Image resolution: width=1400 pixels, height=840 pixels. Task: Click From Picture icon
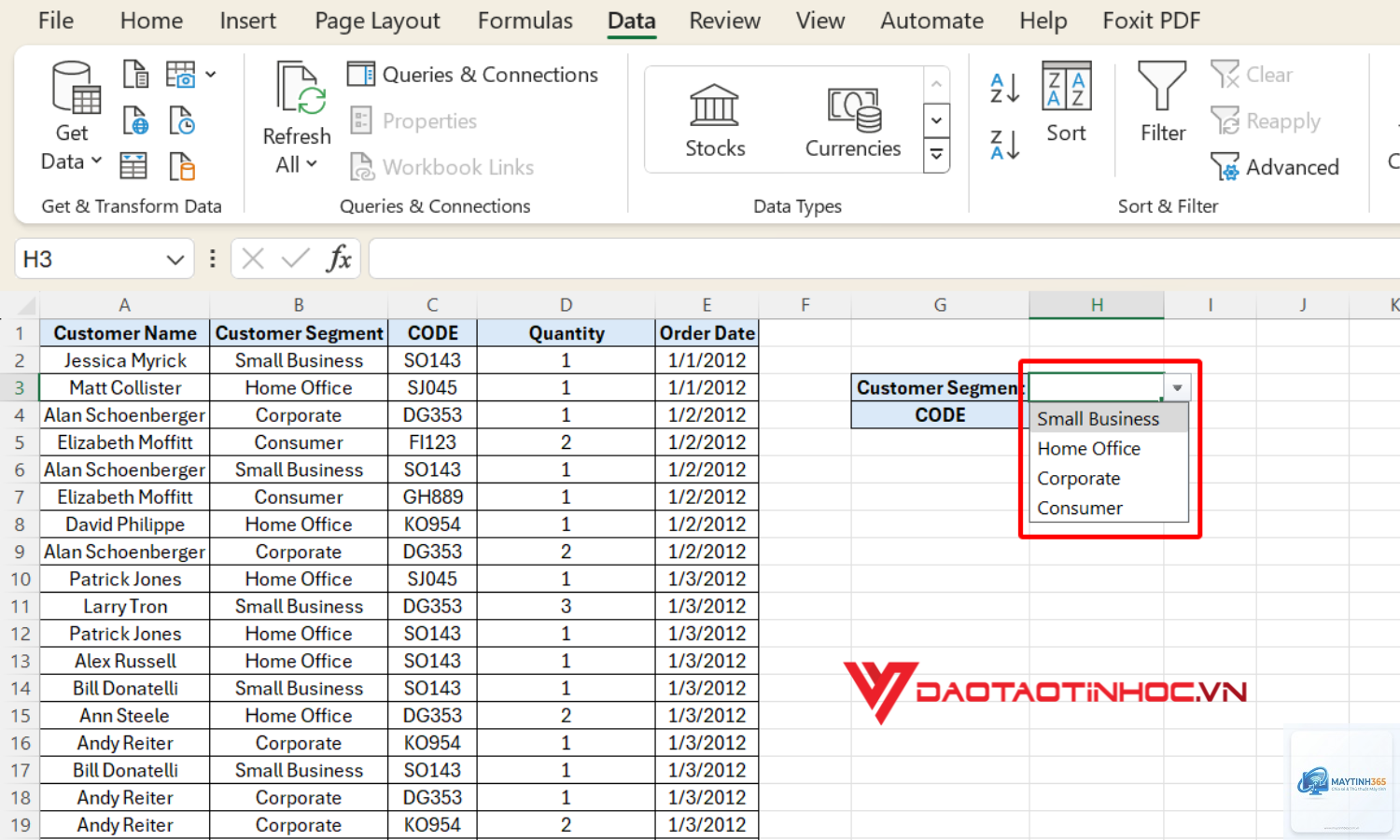(181, 74)
